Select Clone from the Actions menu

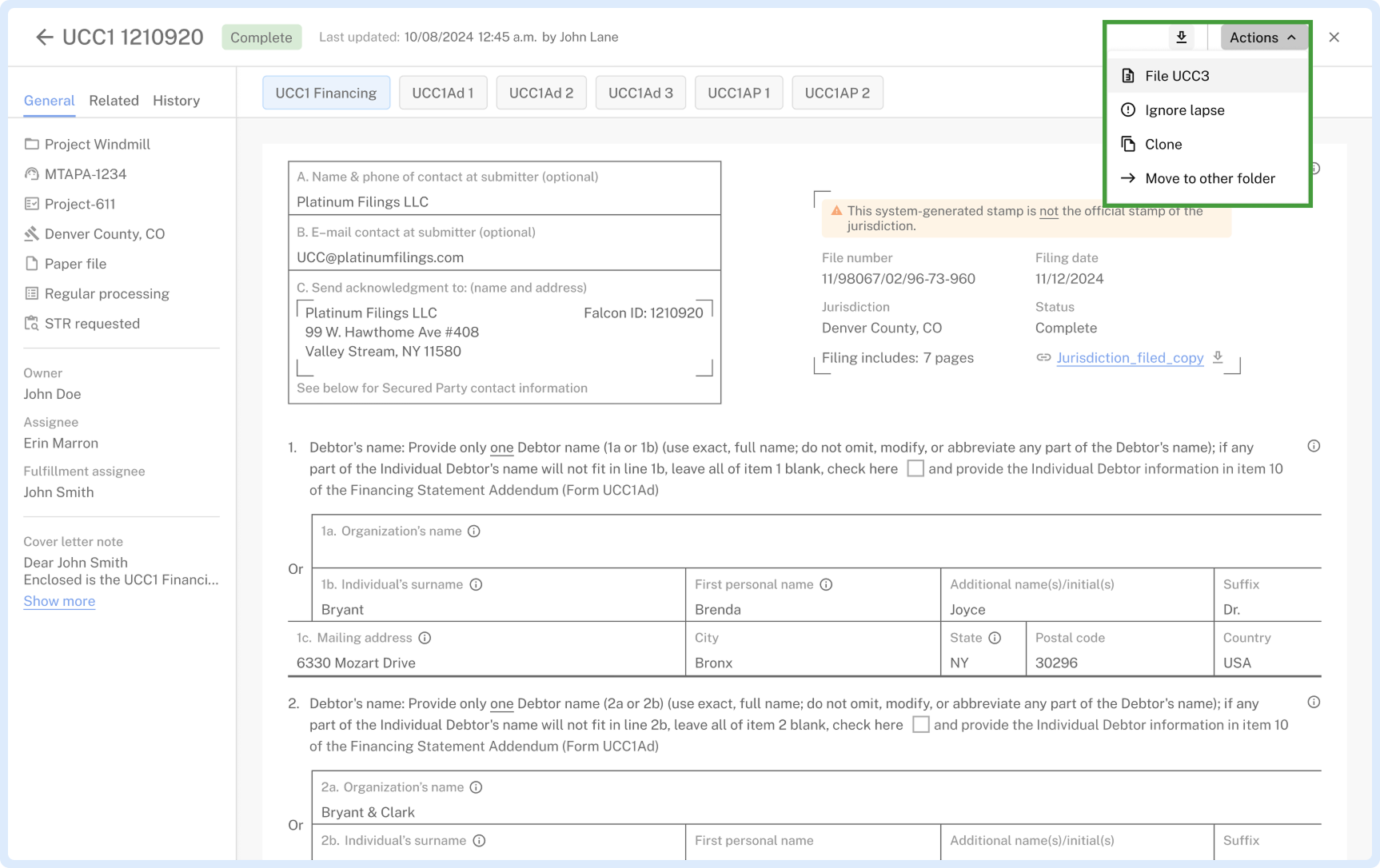[x=1207, y=145]
